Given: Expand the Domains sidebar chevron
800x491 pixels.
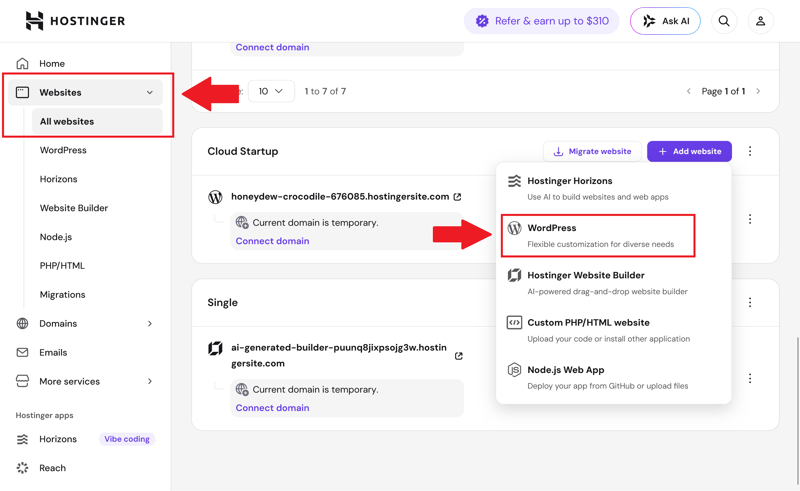Looking at the screenshot, I should [x=150, y=324].
